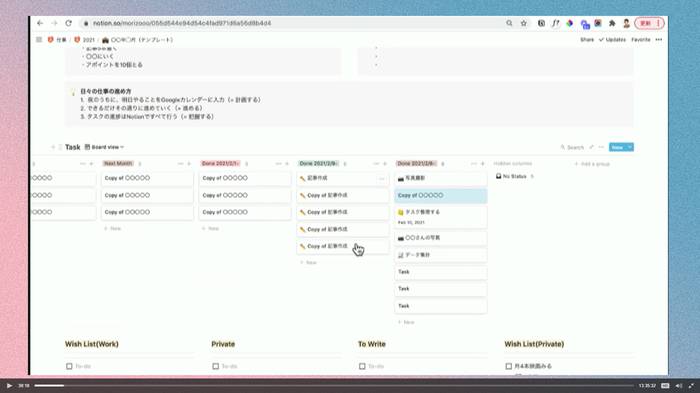Open the Board view dropdown
Image resolution: width=700 pixels, height=393 pixels.
click(104, 147)
